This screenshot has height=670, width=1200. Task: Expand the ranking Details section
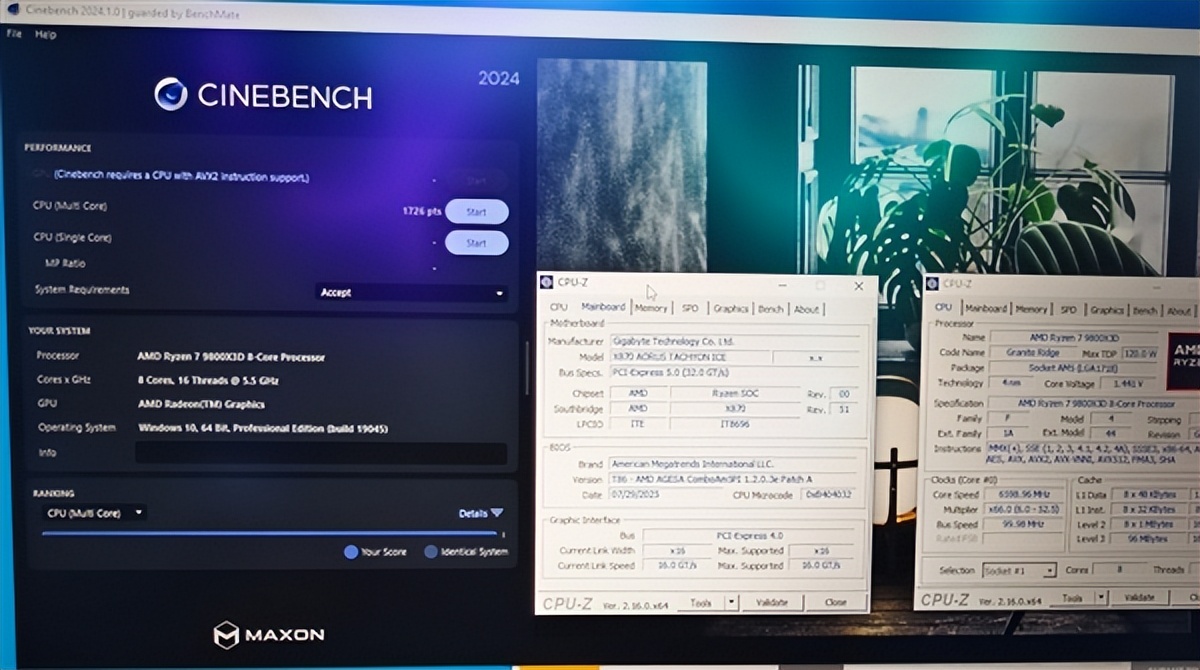tap(481, 513)
